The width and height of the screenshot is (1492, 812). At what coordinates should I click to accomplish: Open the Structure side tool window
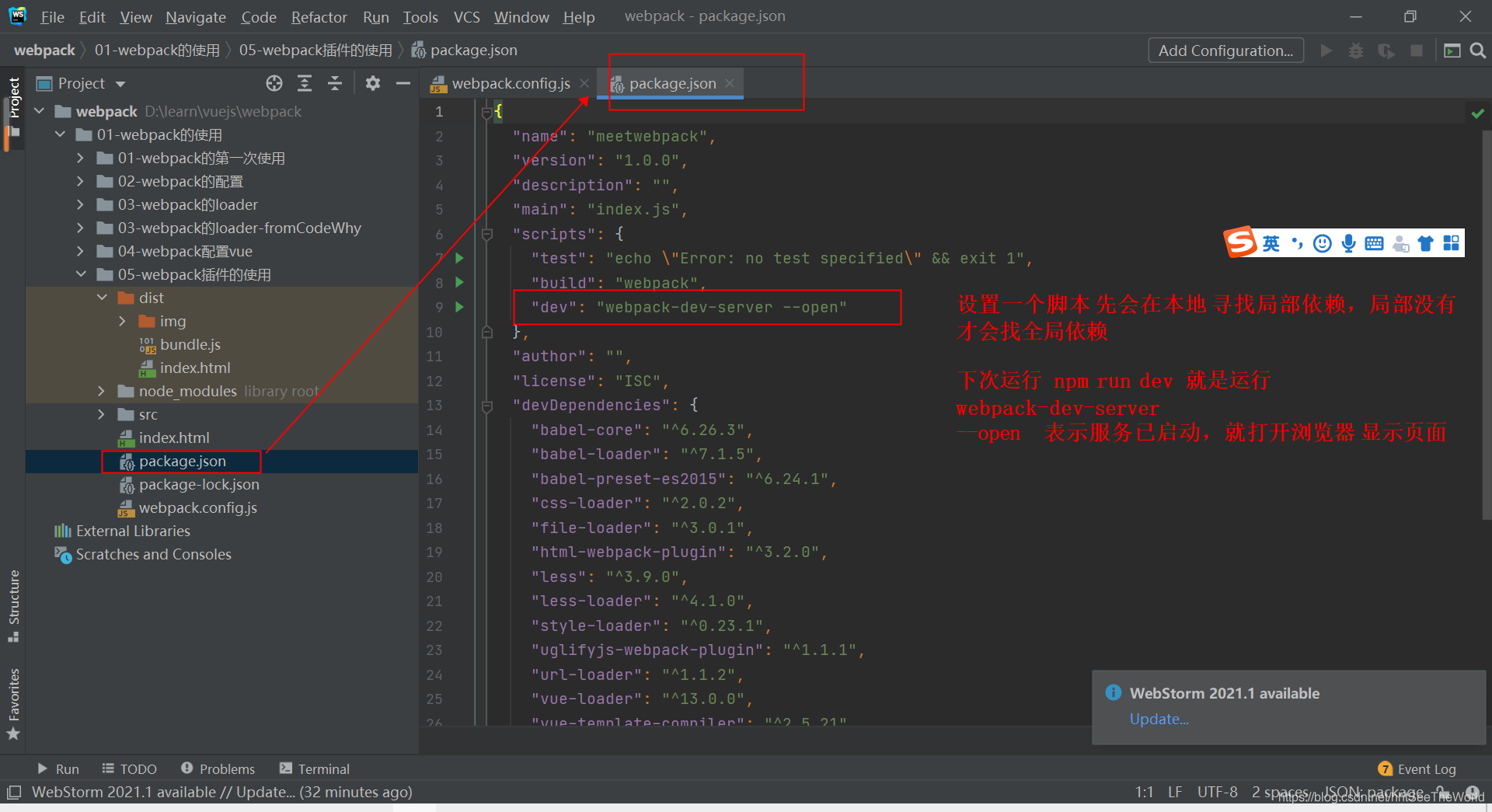13,606
